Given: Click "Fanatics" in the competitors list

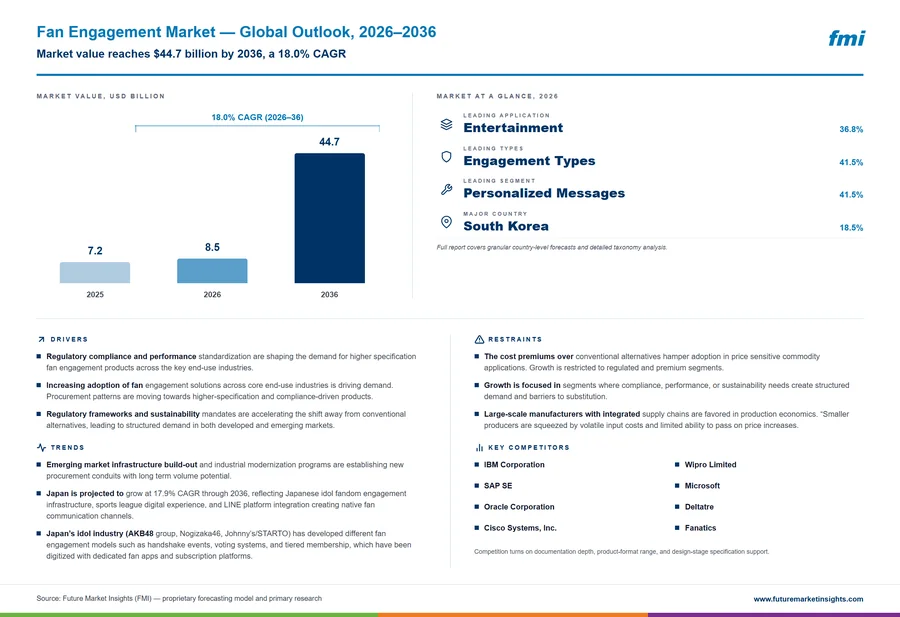Looking at the screenshot, I should (700, 528).
